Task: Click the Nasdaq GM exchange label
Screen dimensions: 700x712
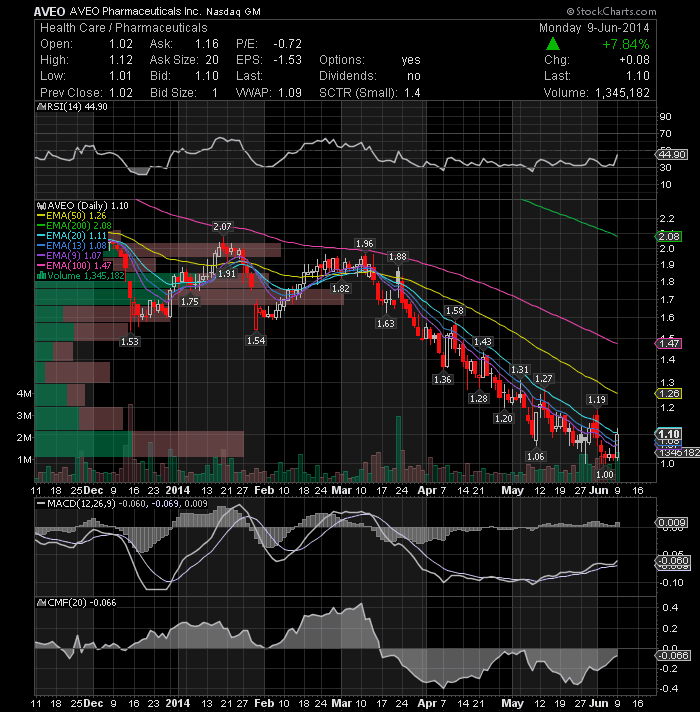Action: click(233, 12)
